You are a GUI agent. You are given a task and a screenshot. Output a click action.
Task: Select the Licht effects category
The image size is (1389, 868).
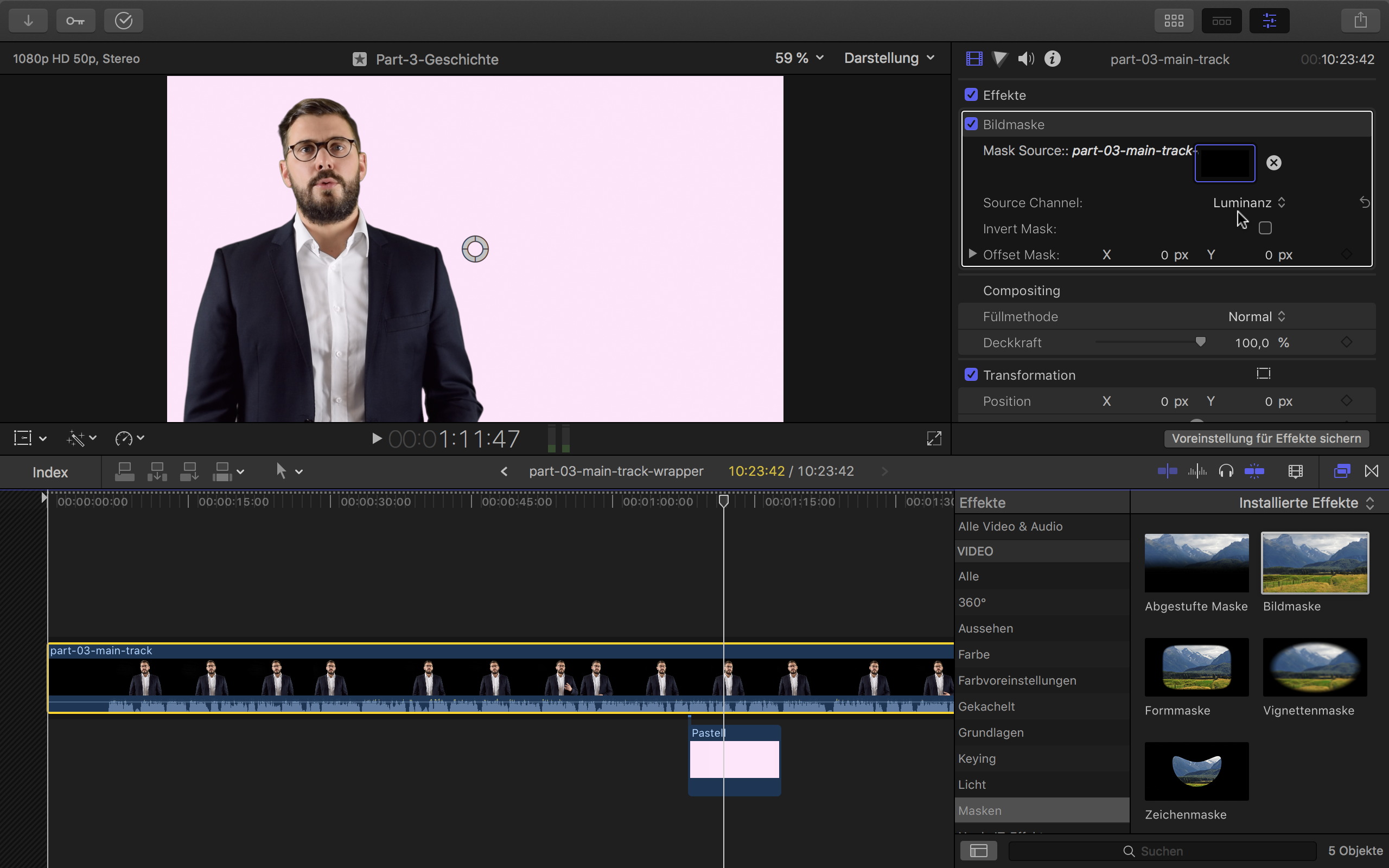point(1042,784)
